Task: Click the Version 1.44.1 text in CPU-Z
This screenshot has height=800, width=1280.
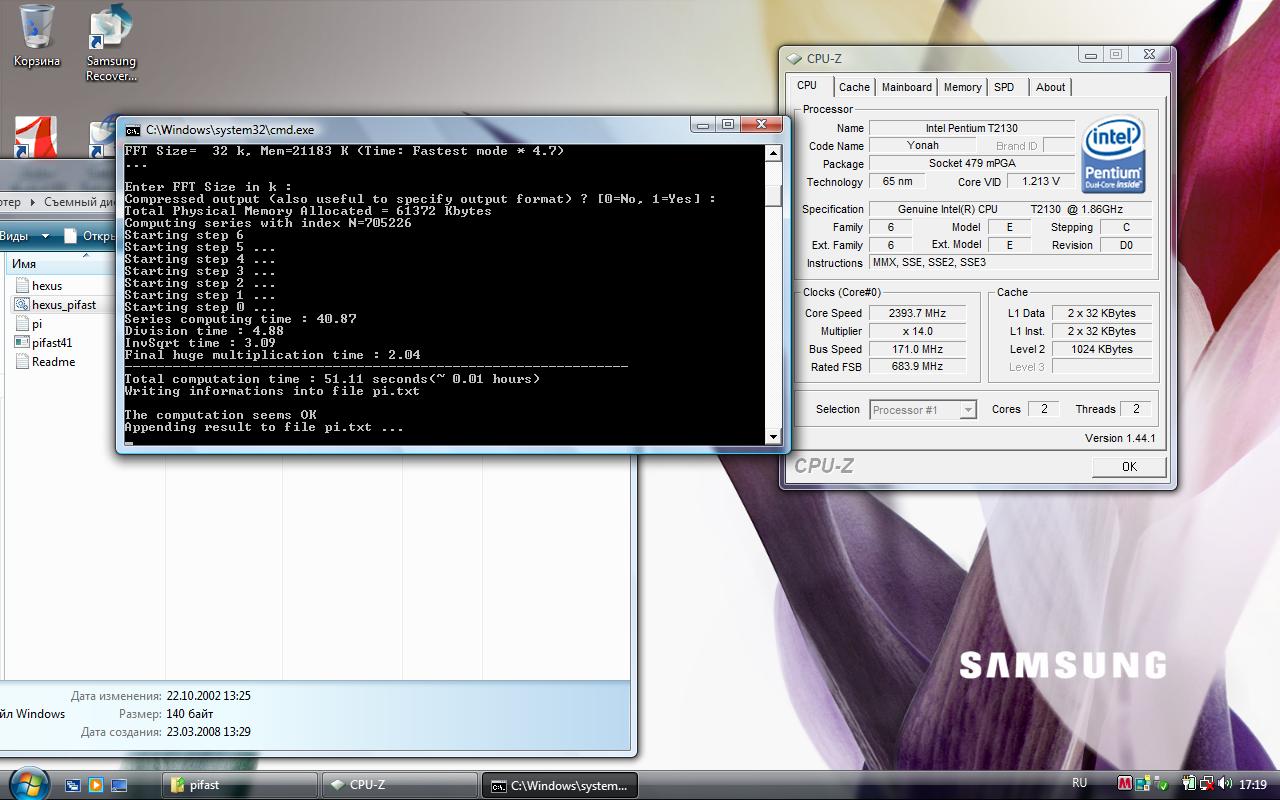Action: pos(1120,438)
